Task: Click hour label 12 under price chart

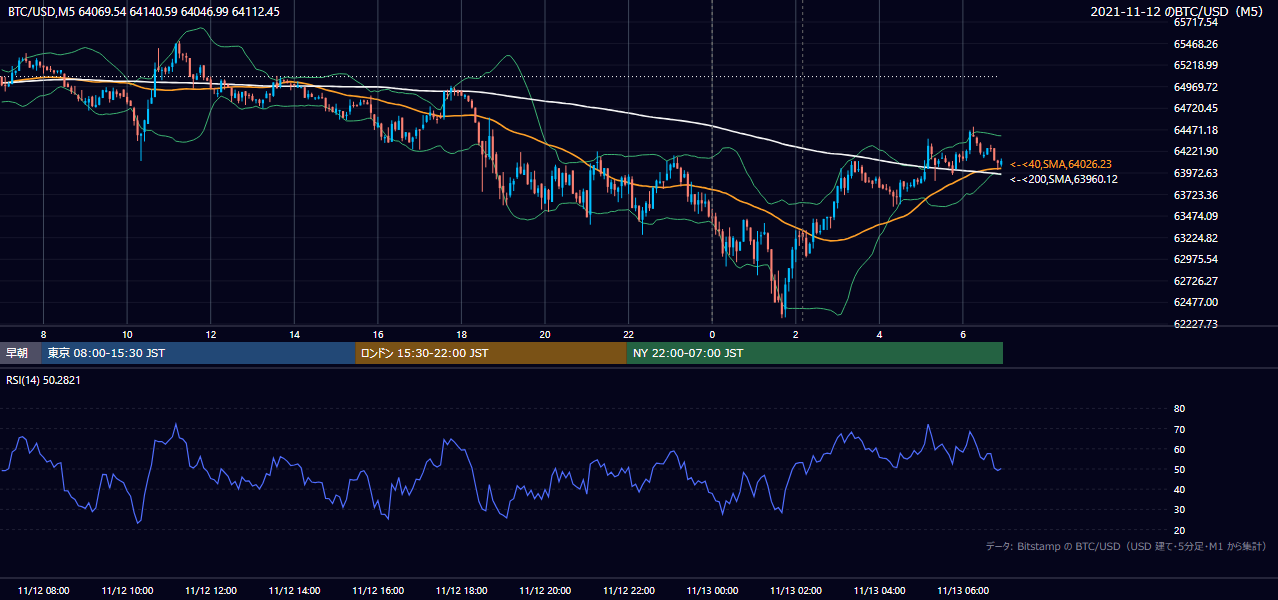Action: 210,333
